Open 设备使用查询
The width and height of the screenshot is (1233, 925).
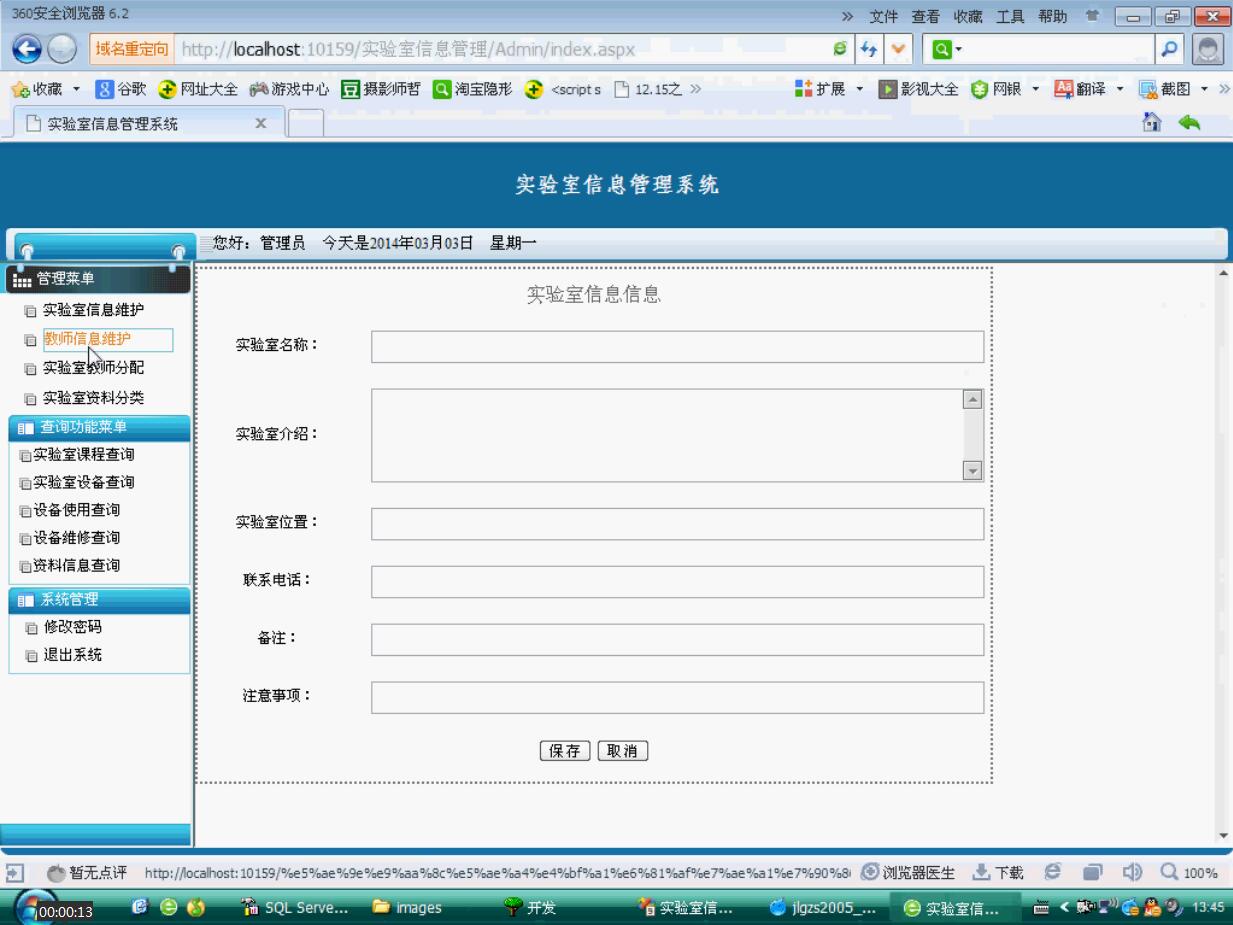click(x=77, y=510)
